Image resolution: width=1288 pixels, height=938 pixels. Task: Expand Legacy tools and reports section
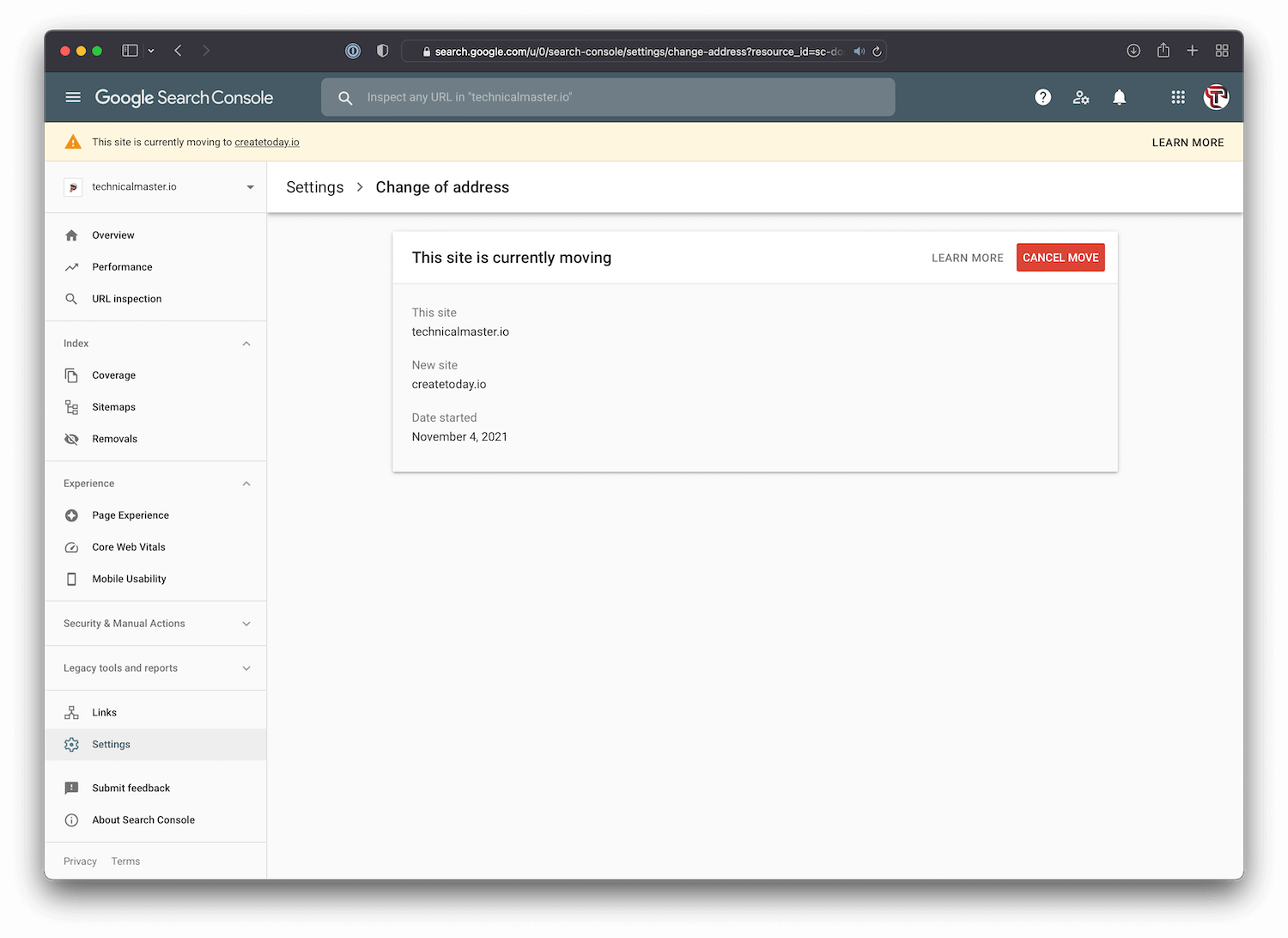point(246,668)
